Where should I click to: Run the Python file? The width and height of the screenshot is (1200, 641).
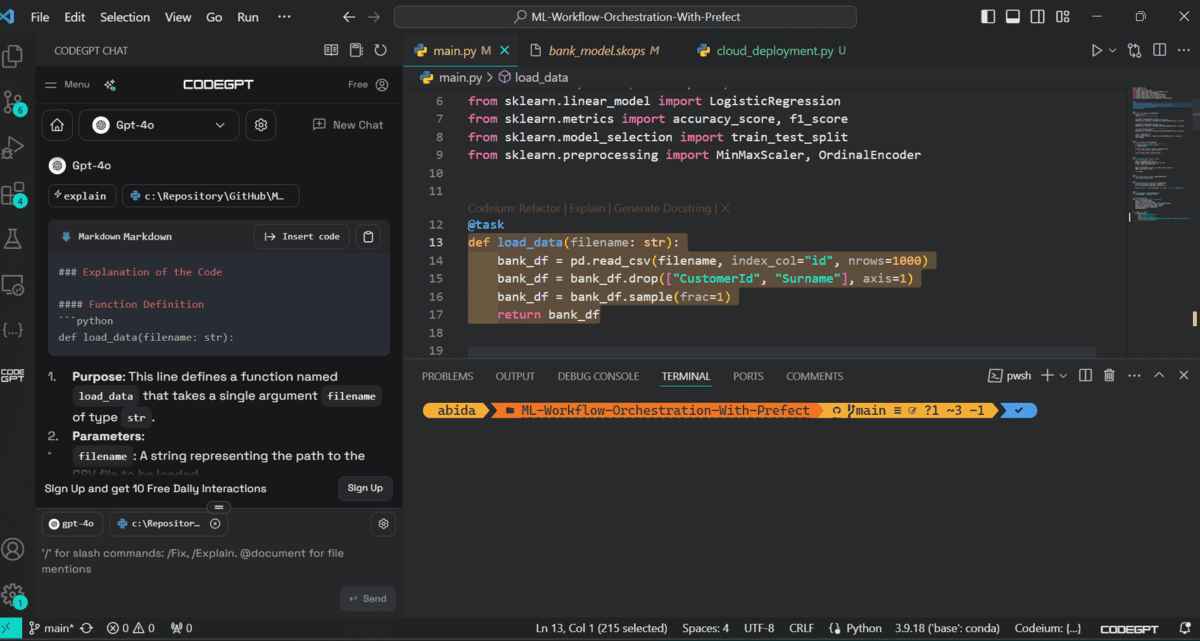pyautogui.click(x=1097, y=50)
